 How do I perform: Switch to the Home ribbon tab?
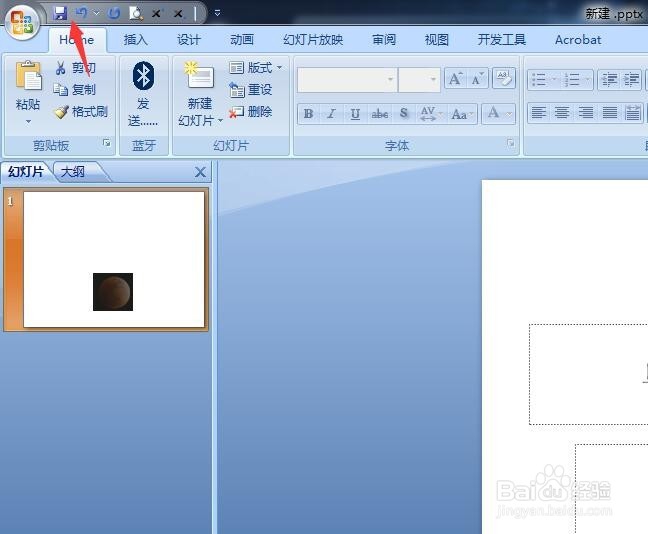click(77, 40)
